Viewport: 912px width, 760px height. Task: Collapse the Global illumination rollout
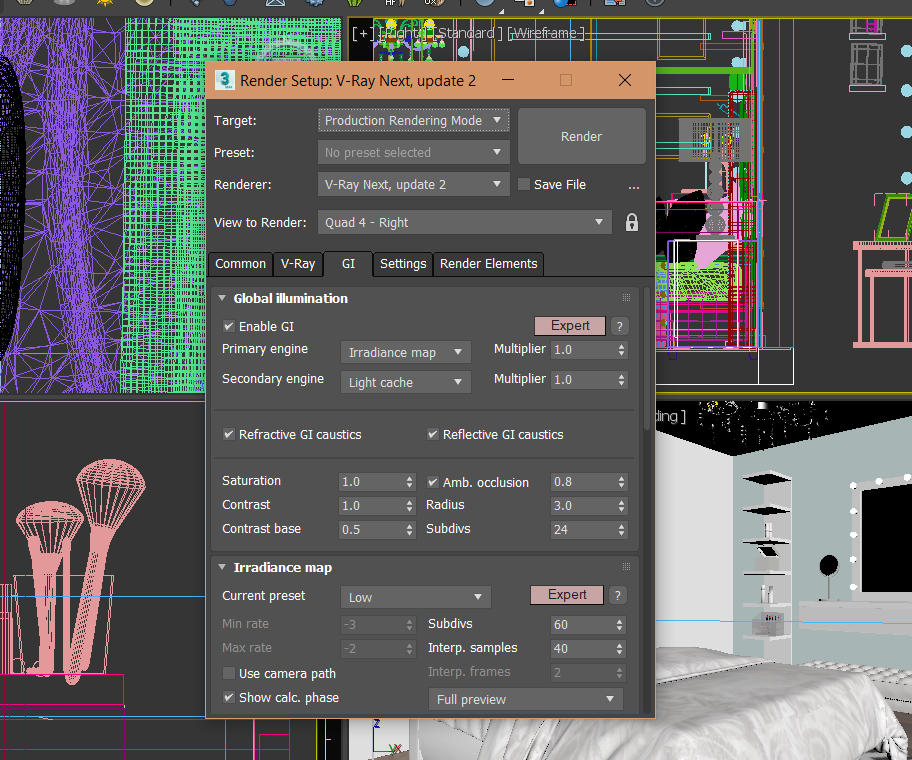pyautogui.click(x=222, y=298)
